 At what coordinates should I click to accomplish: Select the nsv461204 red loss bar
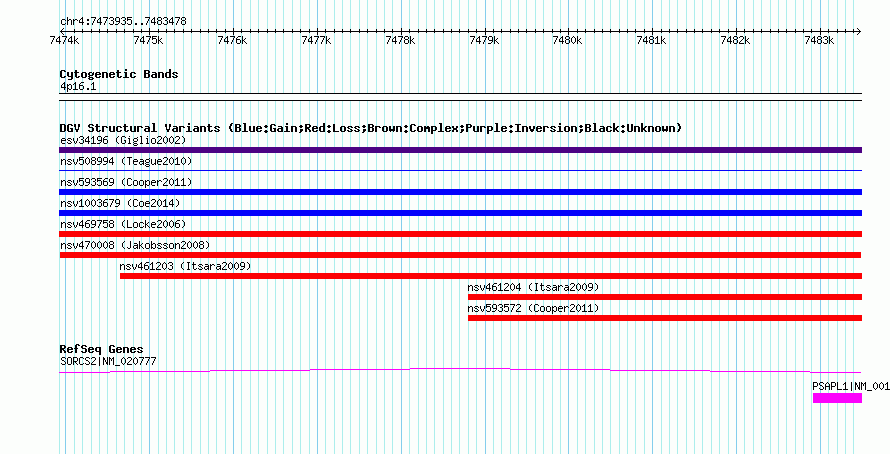click(x=665, y=297)
